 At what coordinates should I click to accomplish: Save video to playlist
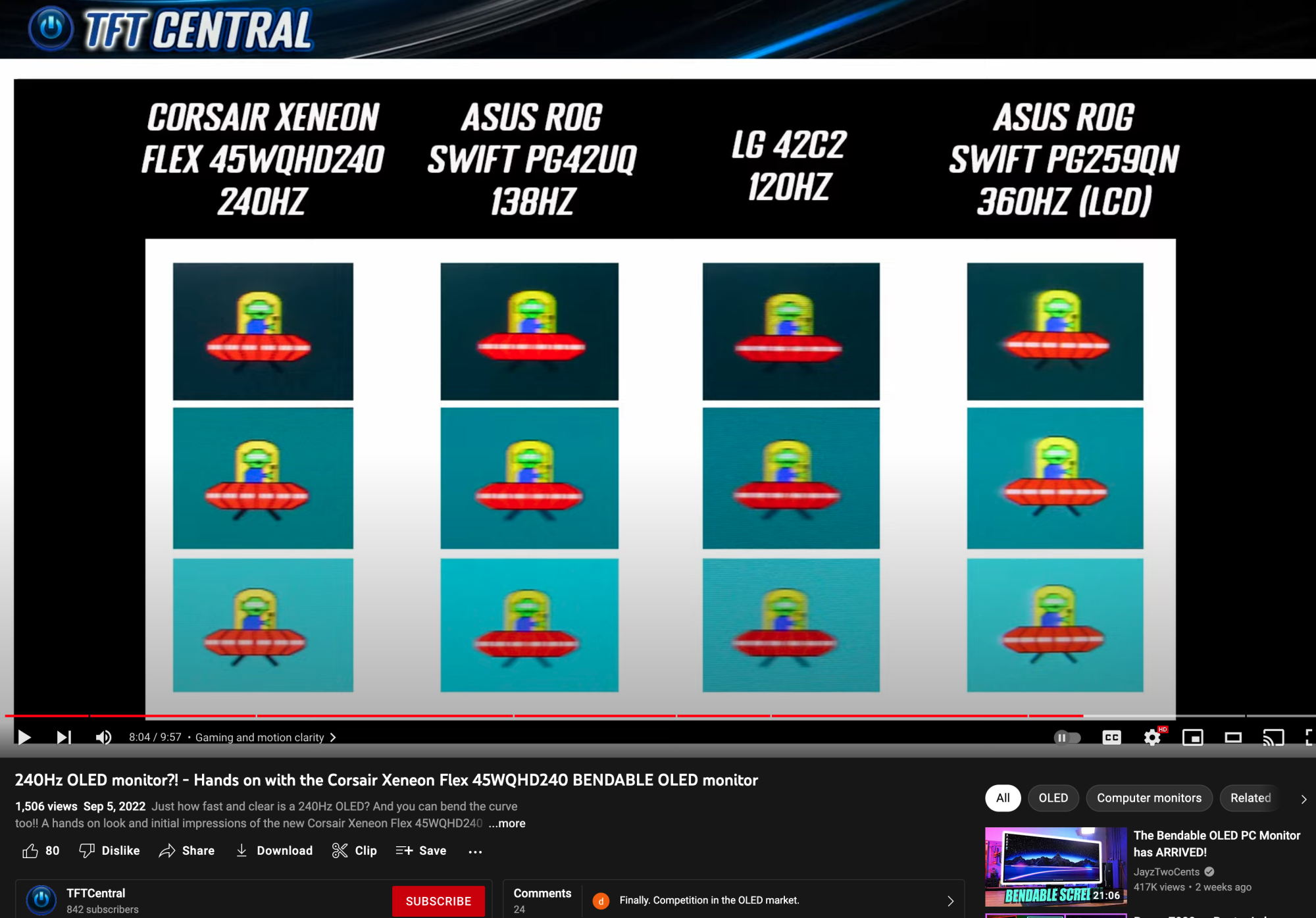pos(421,851)
